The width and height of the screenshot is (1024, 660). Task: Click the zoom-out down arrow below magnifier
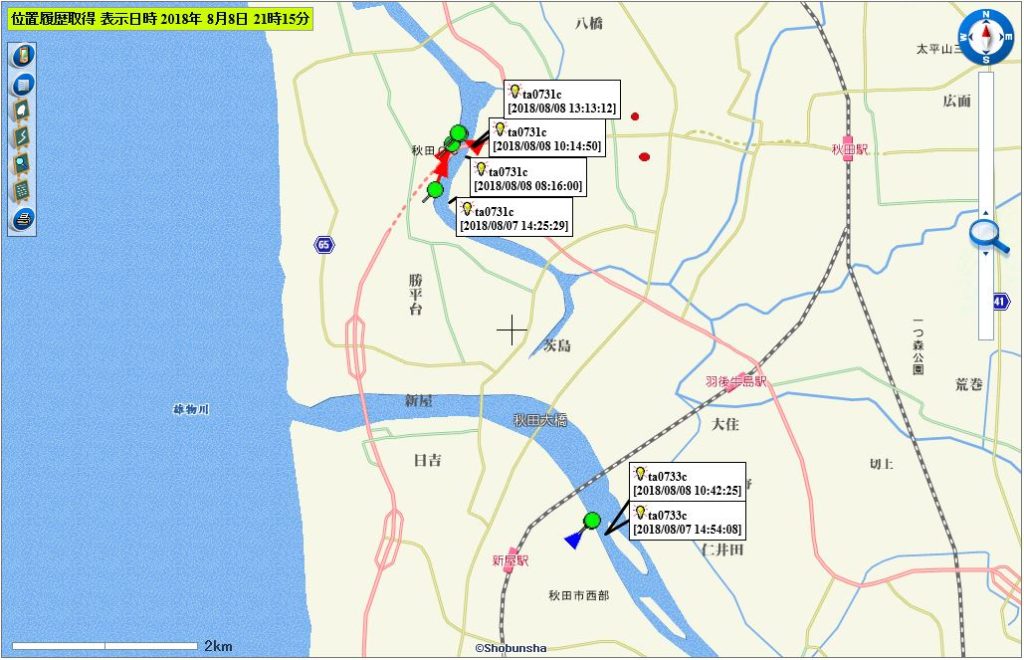pos(985,253)
